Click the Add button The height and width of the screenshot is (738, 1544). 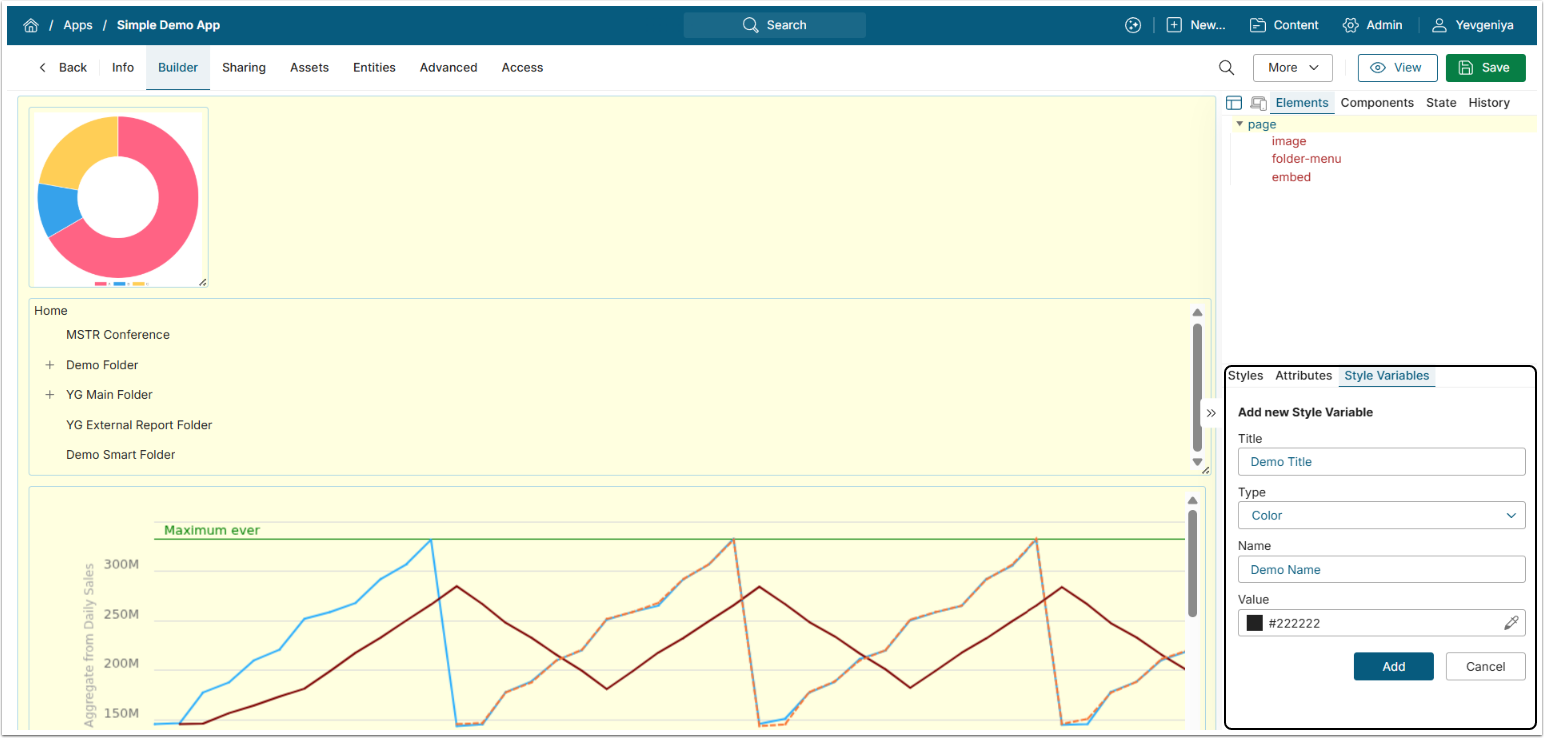click(1393, 667)
